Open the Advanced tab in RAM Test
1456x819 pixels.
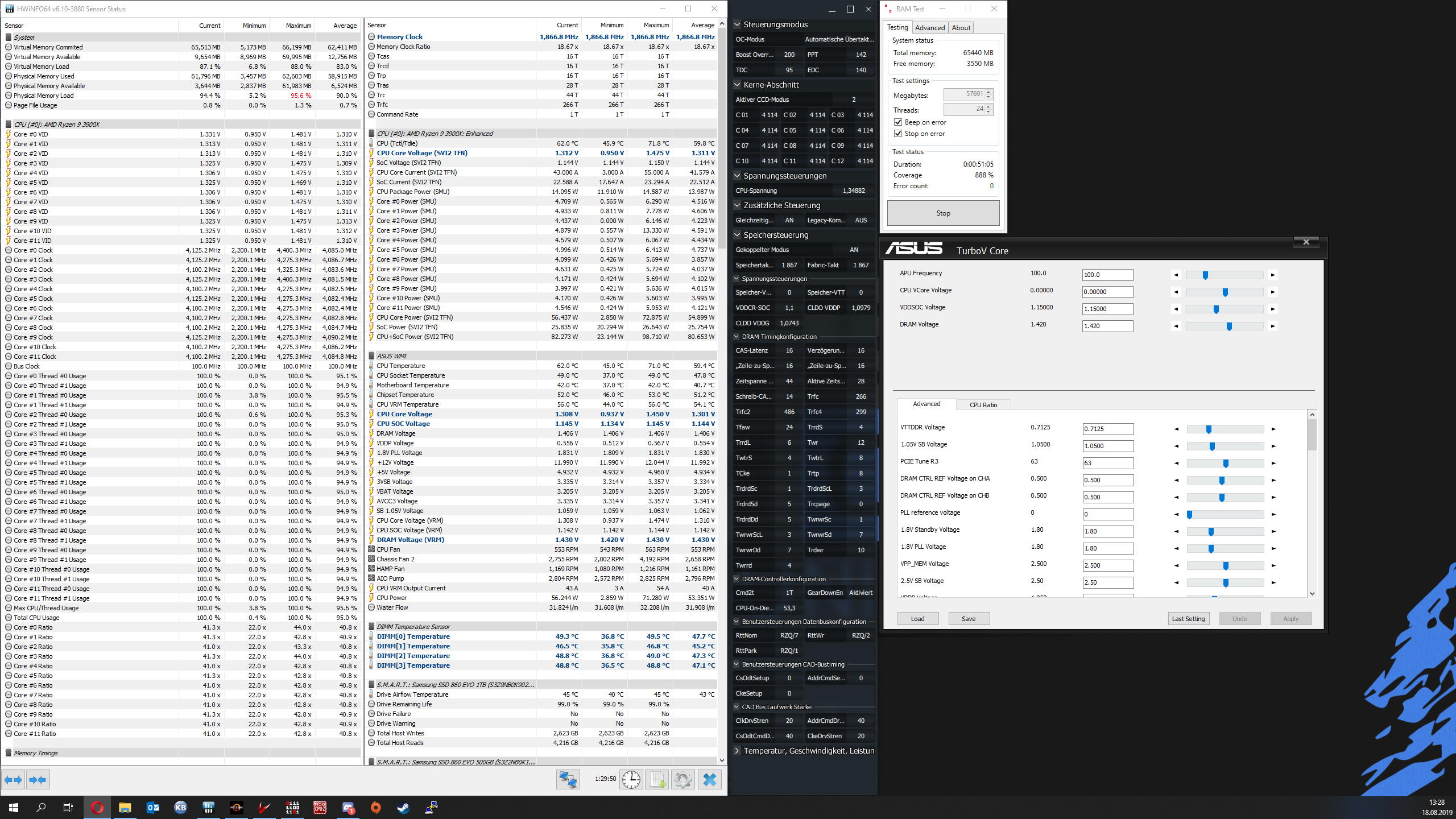[929, 28]
